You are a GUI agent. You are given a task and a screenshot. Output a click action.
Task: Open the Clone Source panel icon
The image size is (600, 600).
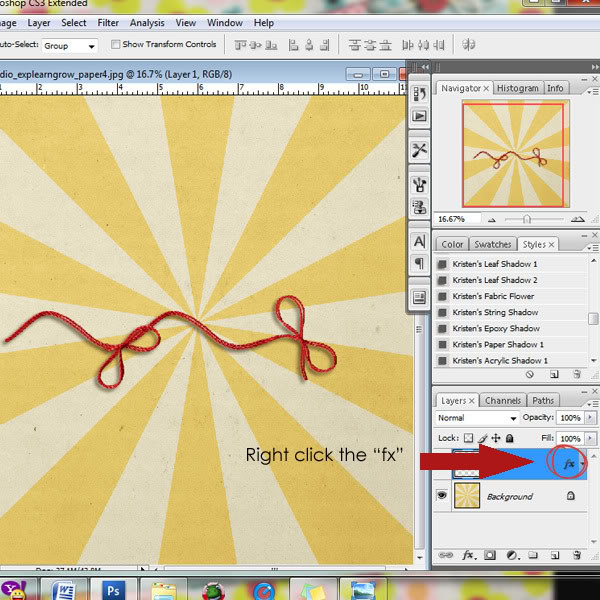coord(419,207)
